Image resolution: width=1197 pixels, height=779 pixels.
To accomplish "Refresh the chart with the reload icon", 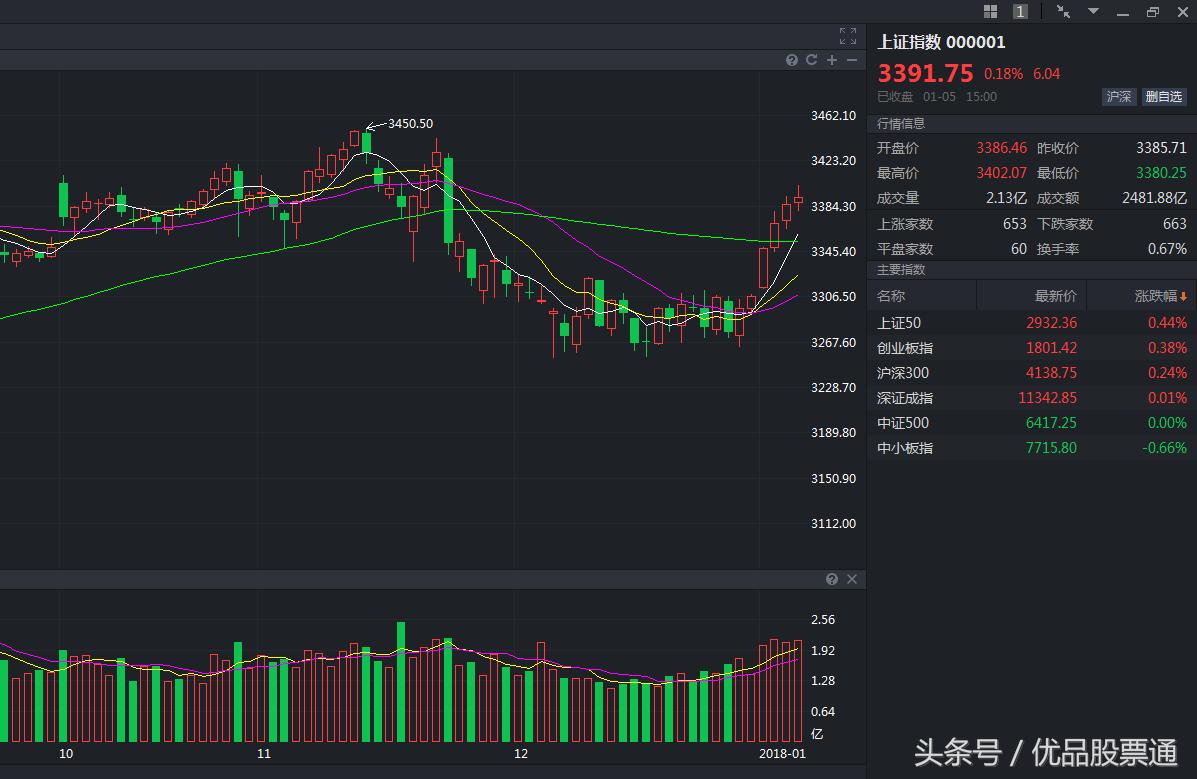I will tap(811, 60).
